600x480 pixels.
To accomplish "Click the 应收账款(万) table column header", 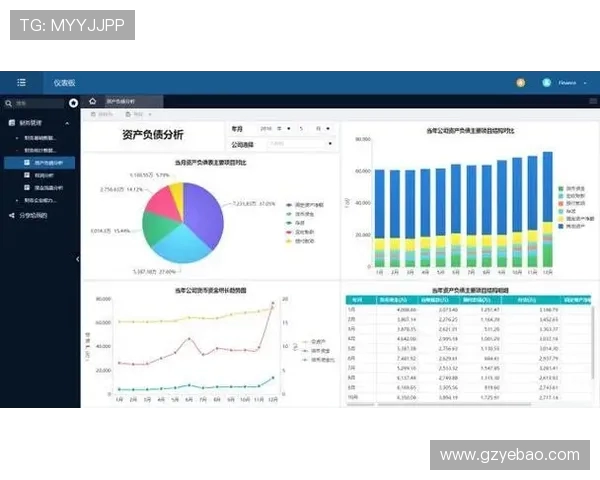I will pyautogui.click(x=439, y=300).
